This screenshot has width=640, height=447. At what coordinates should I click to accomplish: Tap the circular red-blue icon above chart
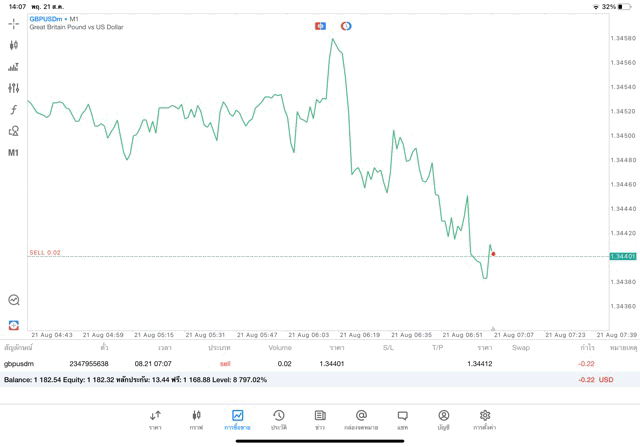point(346,26)
